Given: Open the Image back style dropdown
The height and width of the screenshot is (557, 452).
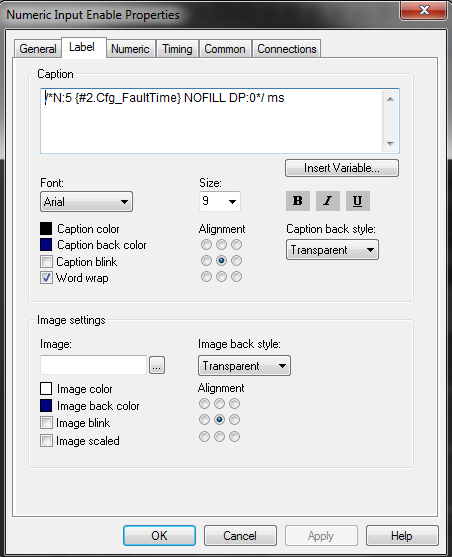Looking at the screenshot, I should [x=244, y=366].
